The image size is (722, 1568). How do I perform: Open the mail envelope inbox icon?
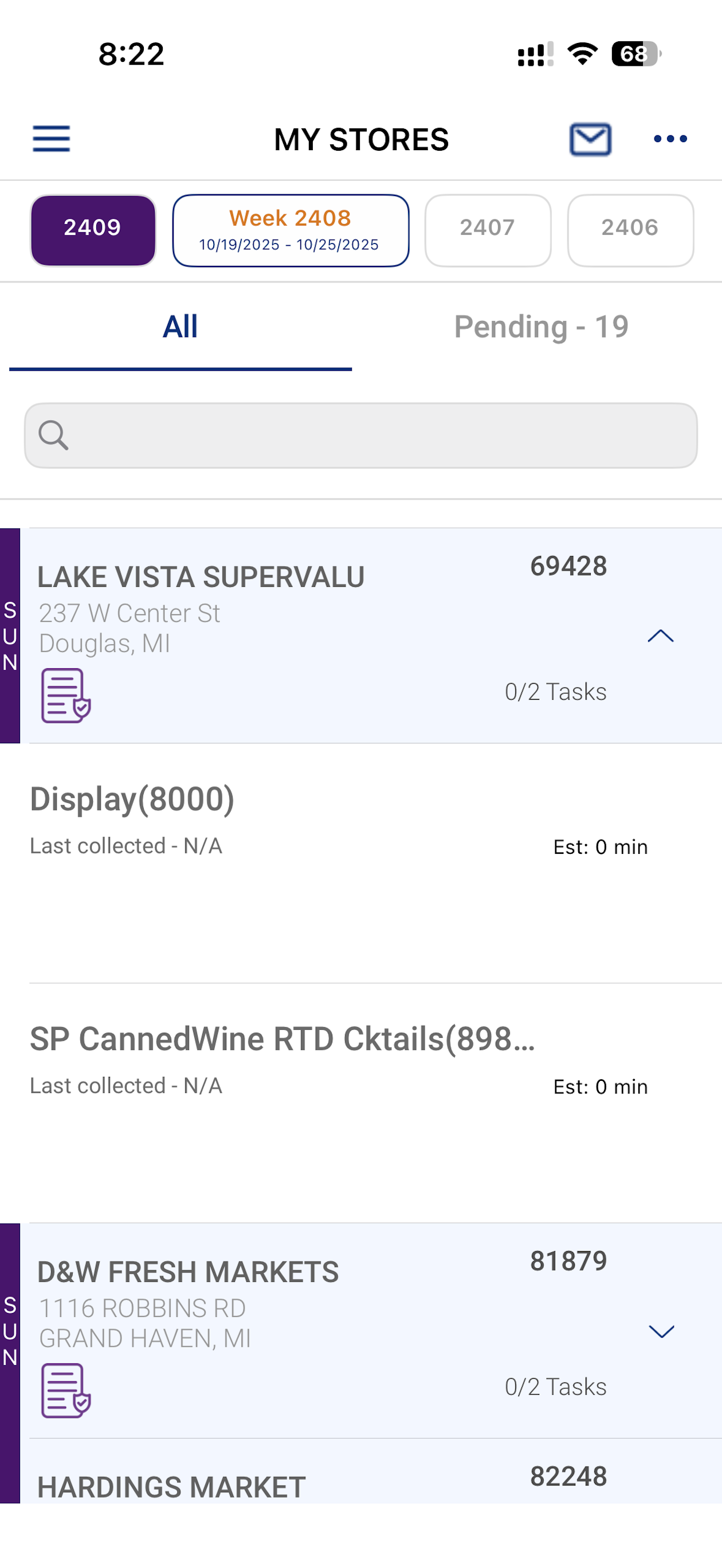[590, 139]
